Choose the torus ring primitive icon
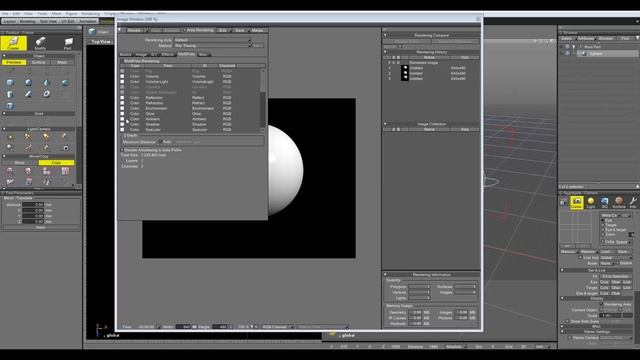The height and width of the screenshot is (360, 640). [x=47, y=94]
